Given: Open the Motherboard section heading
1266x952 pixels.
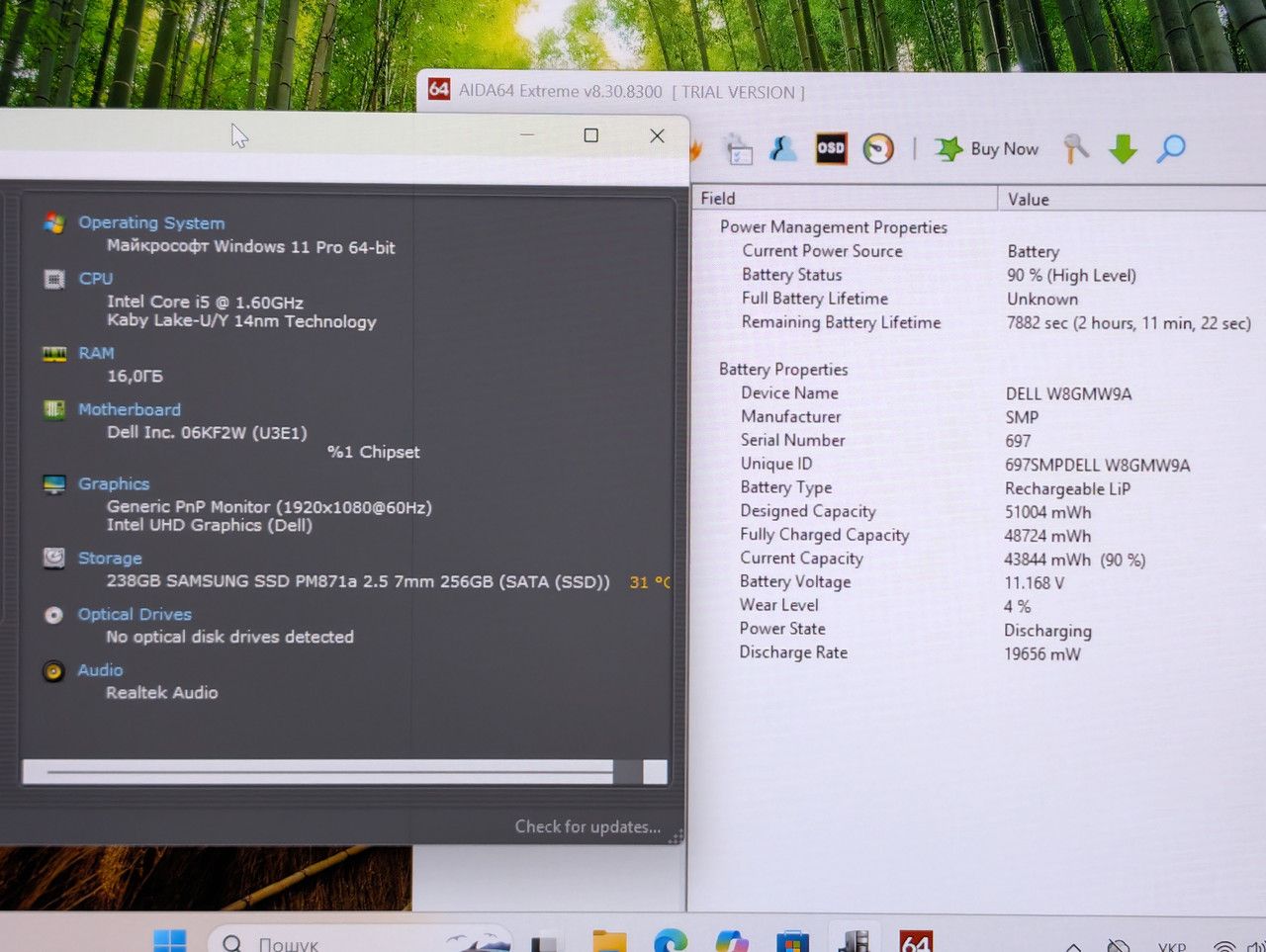Looking at the screenshot, I should click(x=130, y=409).
